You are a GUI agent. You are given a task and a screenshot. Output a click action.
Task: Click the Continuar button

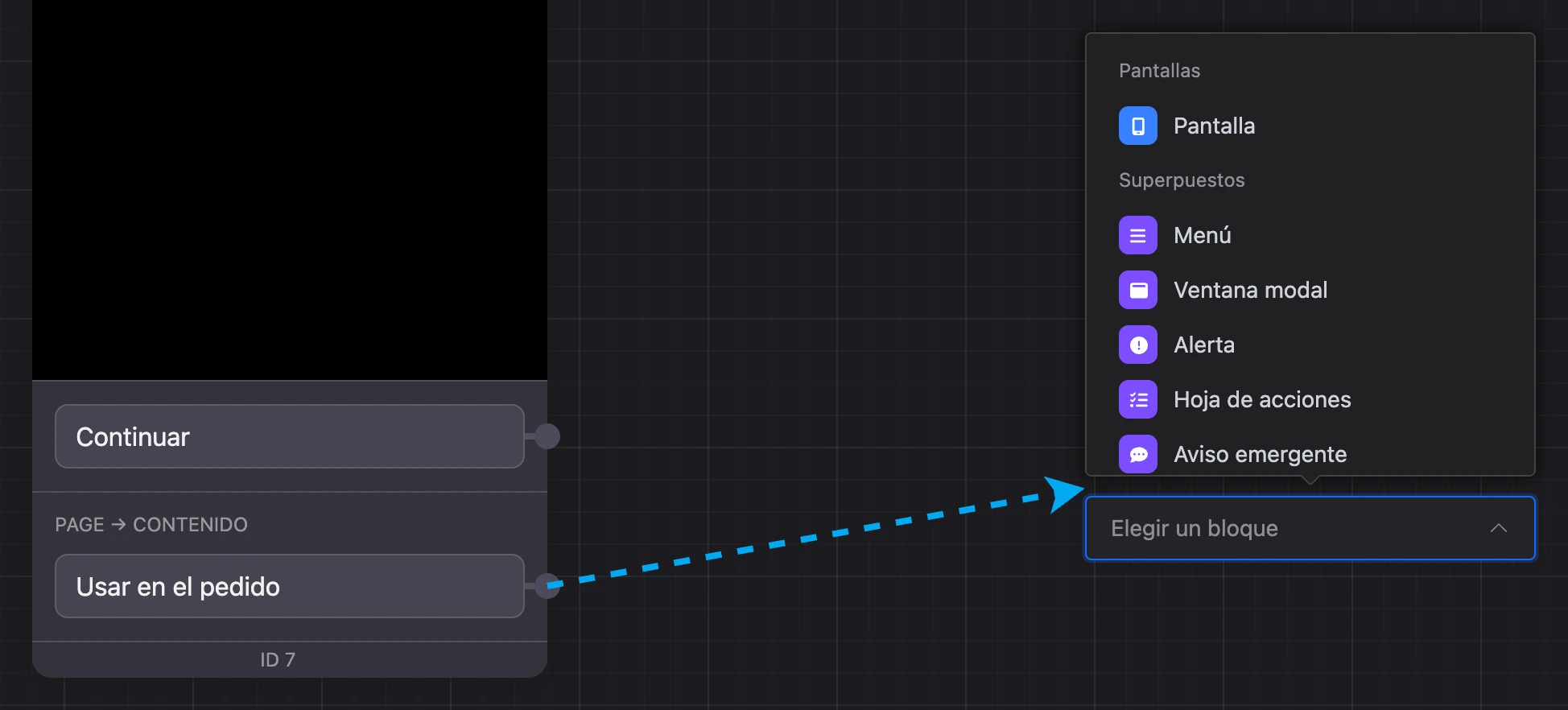[x=290, y=436]
